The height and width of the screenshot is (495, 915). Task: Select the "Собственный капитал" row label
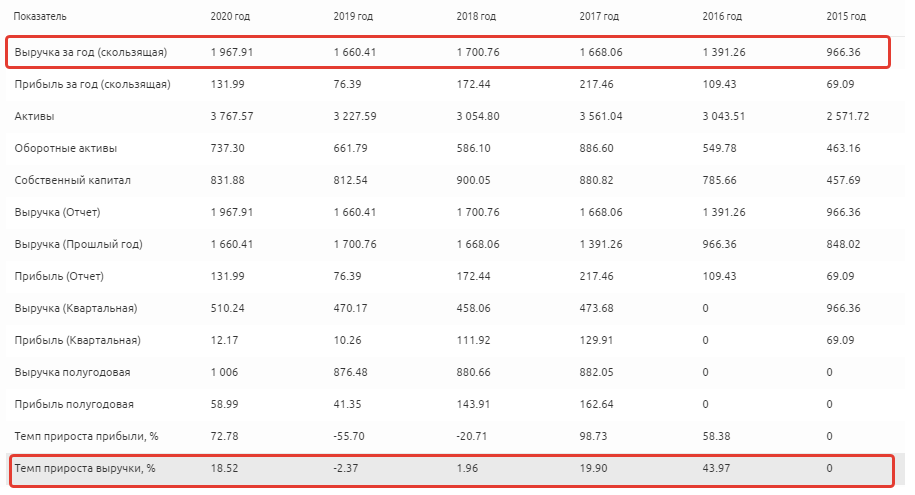(x=73, y=180)
